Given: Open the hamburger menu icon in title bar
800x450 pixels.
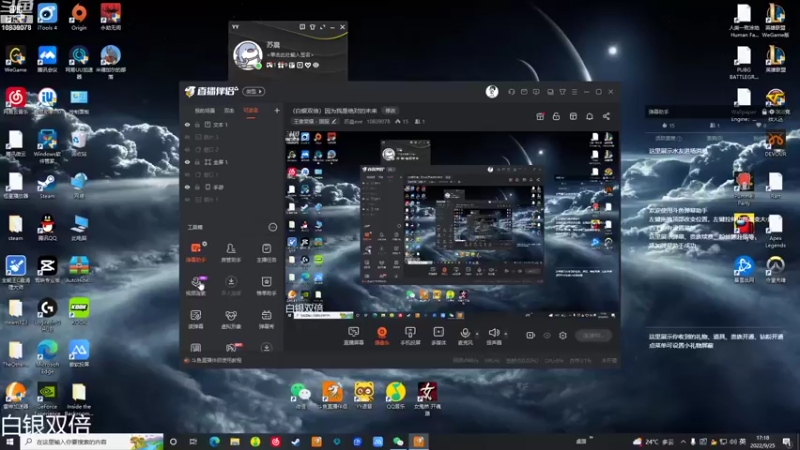Looking at the screenshot, I should point(574,92).
